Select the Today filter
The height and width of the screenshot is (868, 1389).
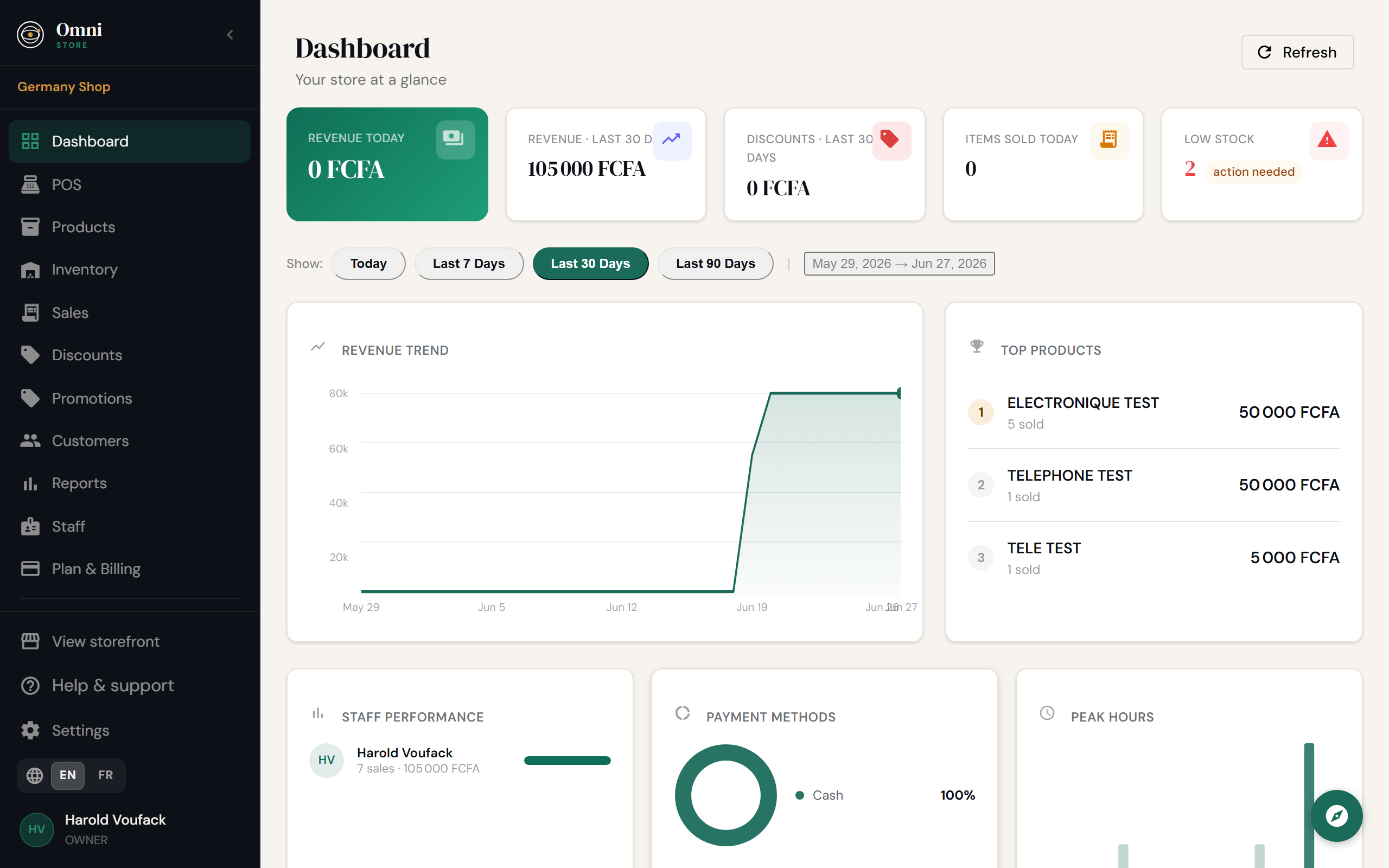tap(368, 264)
